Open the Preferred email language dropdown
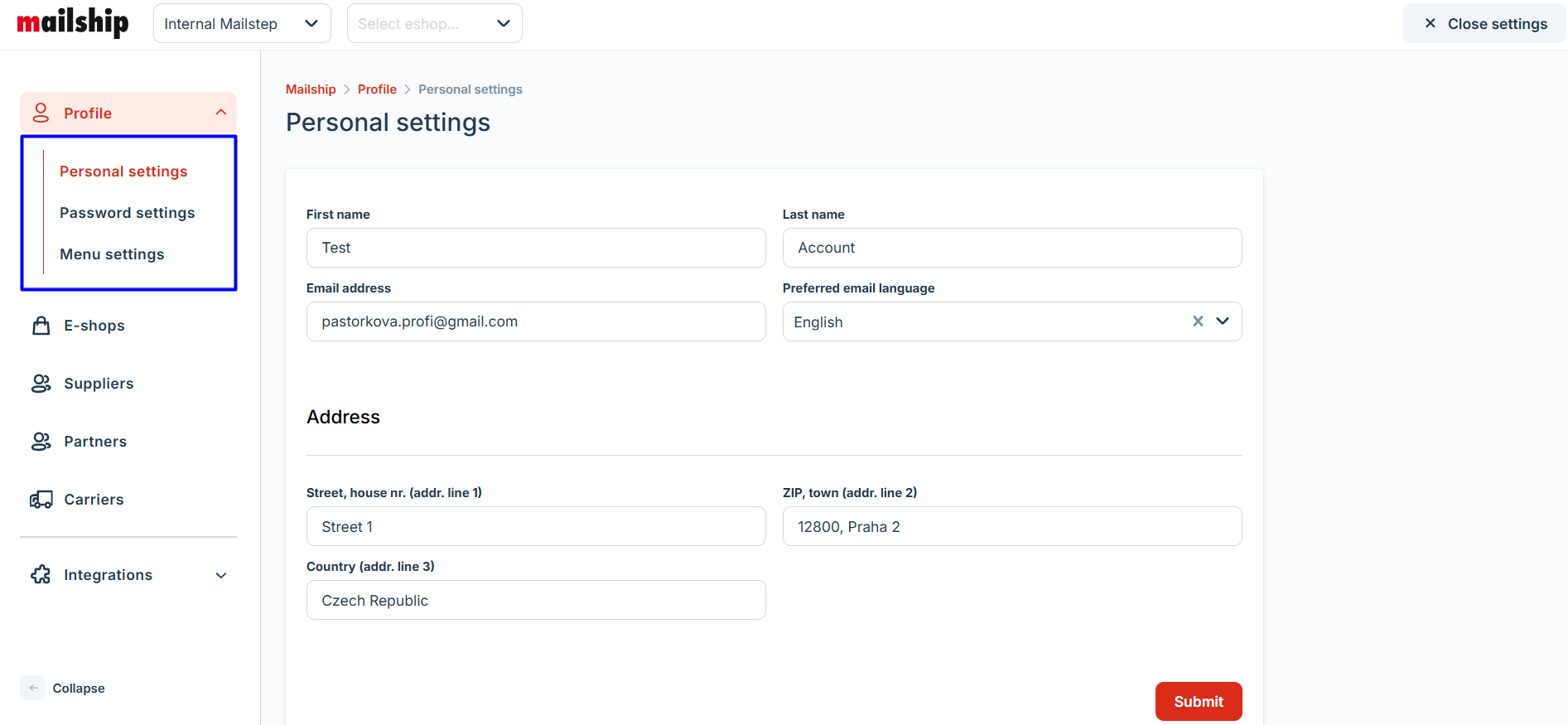The width and height of the screenshot is (1568, 725). point(1223,321)
